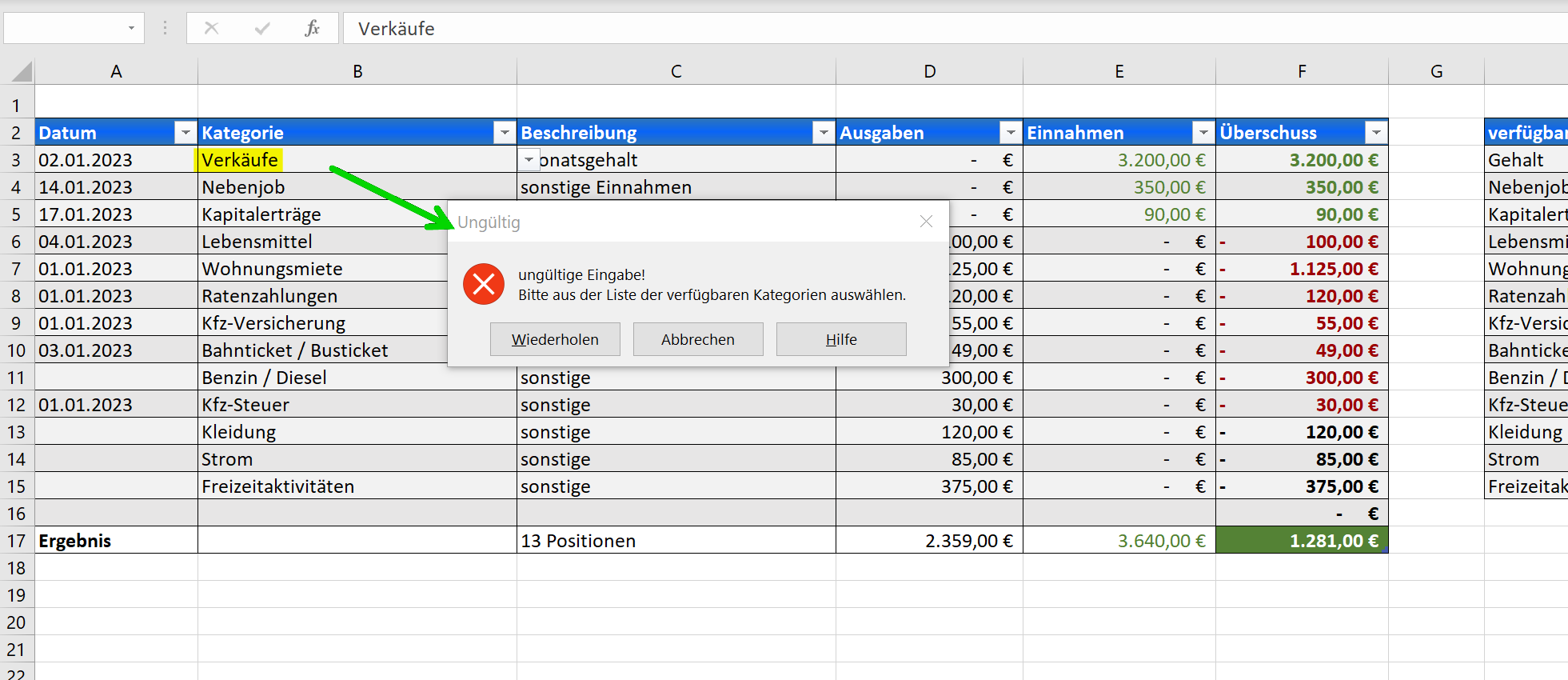The image size is (1568, 680).
Task: Open the Ausgaben column filter dropdown
Action: click(x=1011, y=132)
